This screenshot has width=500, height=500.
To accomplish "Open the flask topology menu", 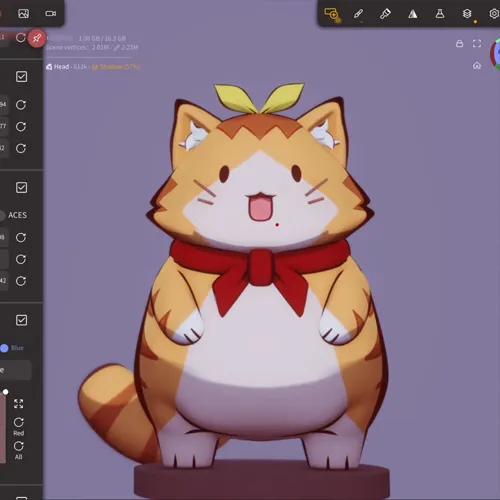I will 440,14.
